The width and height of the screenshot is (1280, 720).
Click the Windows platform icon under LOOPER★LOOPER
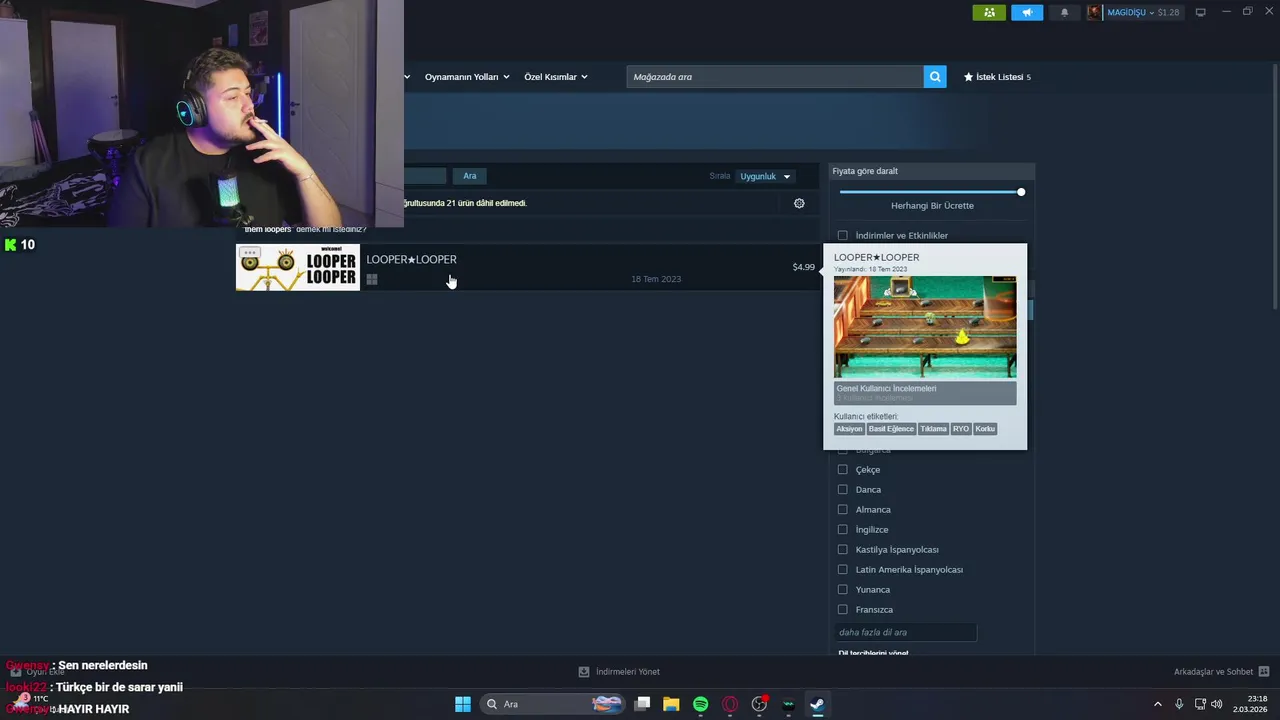pyautogui.click(x=372, y=280)
